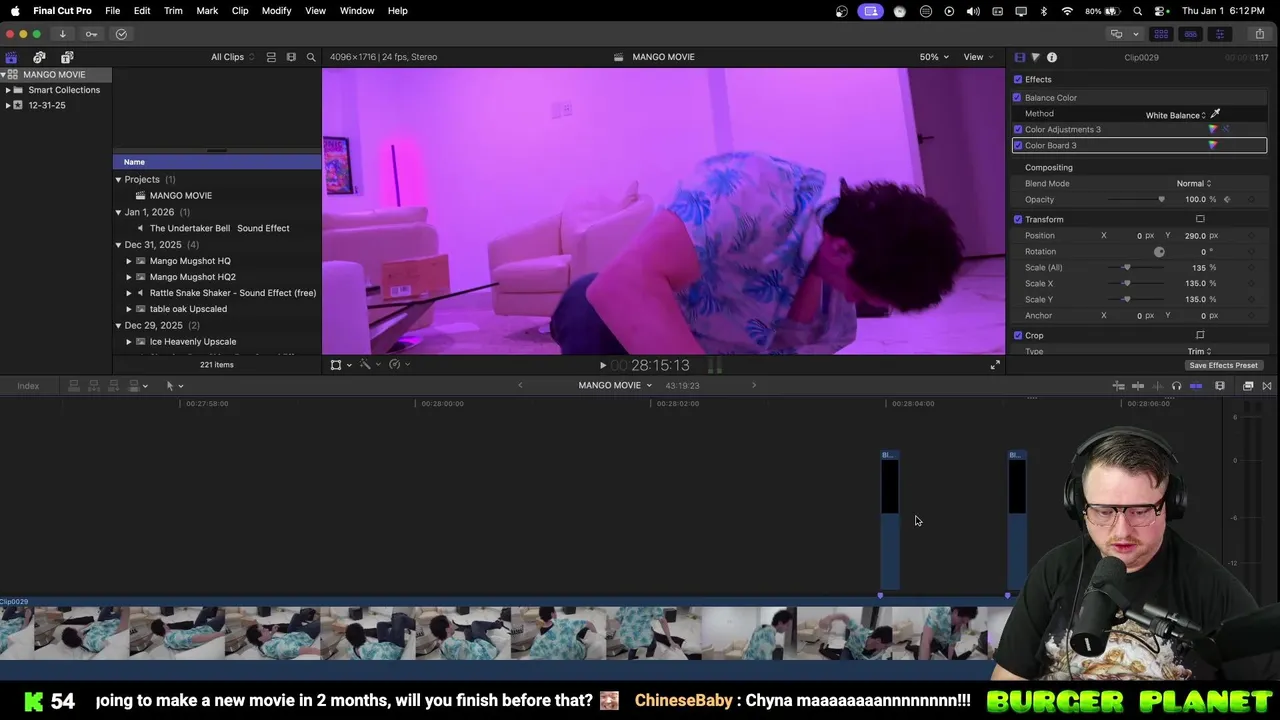
Task: Collapse the Dec 31, 2025 group
Action: coord(118,244)
